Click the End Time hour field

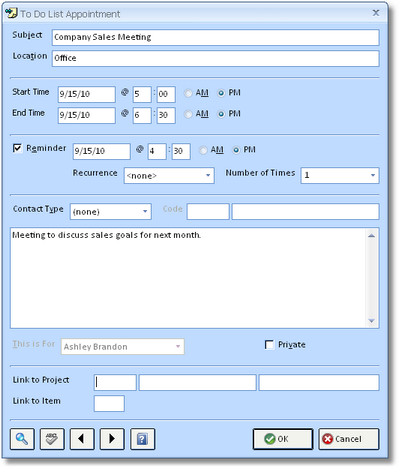coord(142,115)
